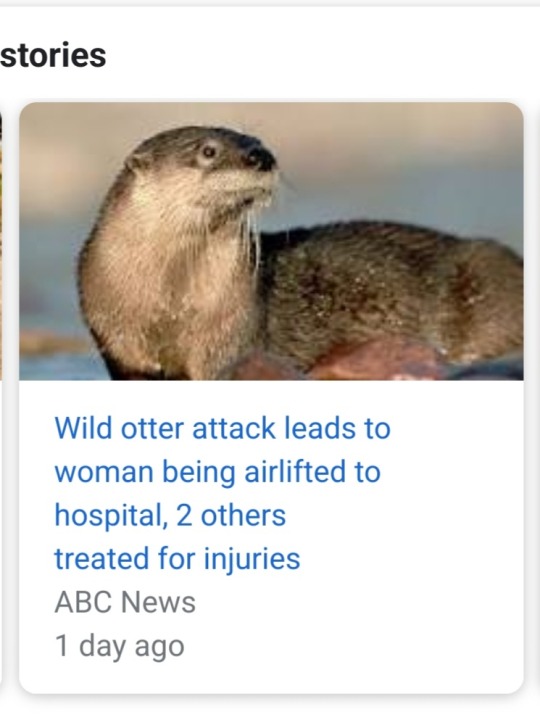
Task: Open the otter photo thumbnail
Action: pos(271,241)
